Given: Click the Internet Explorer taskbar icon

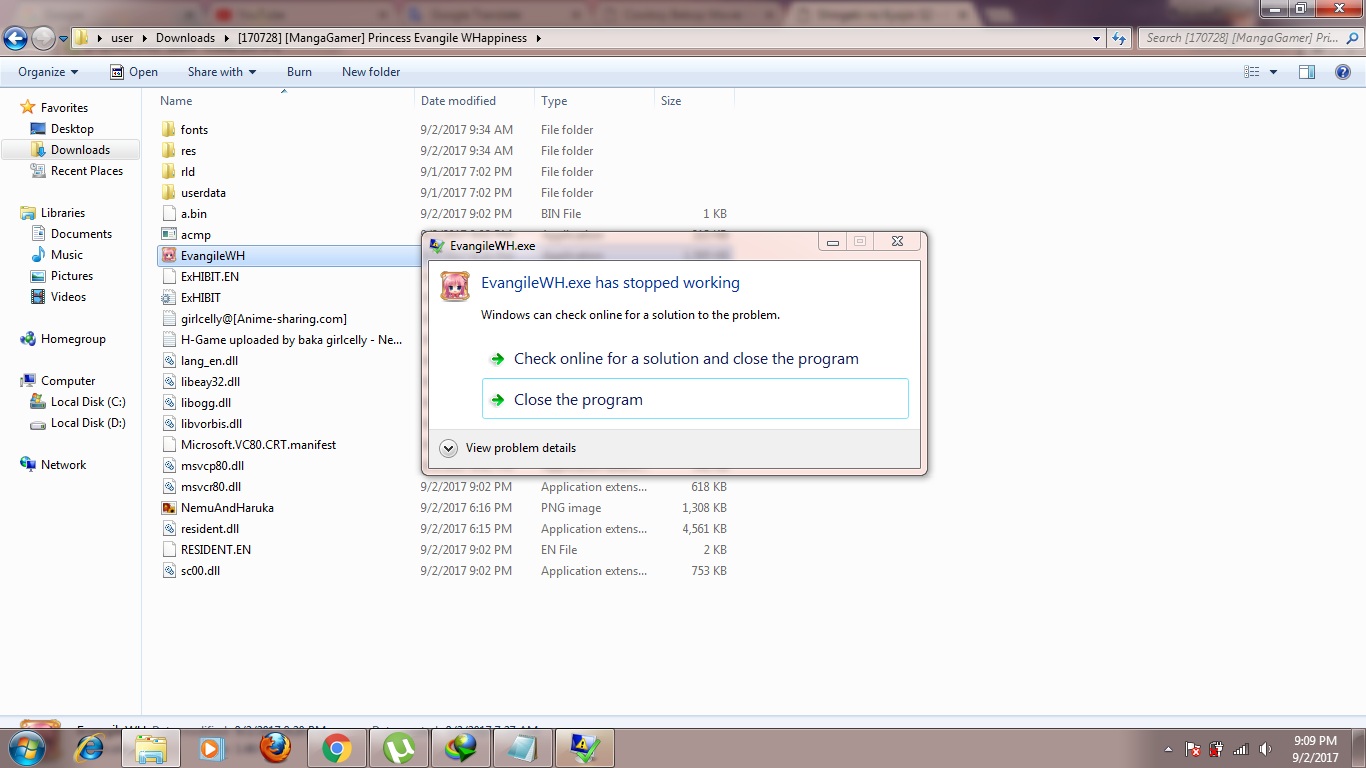Looking at the screenshot, I should (x=90, y=748).
